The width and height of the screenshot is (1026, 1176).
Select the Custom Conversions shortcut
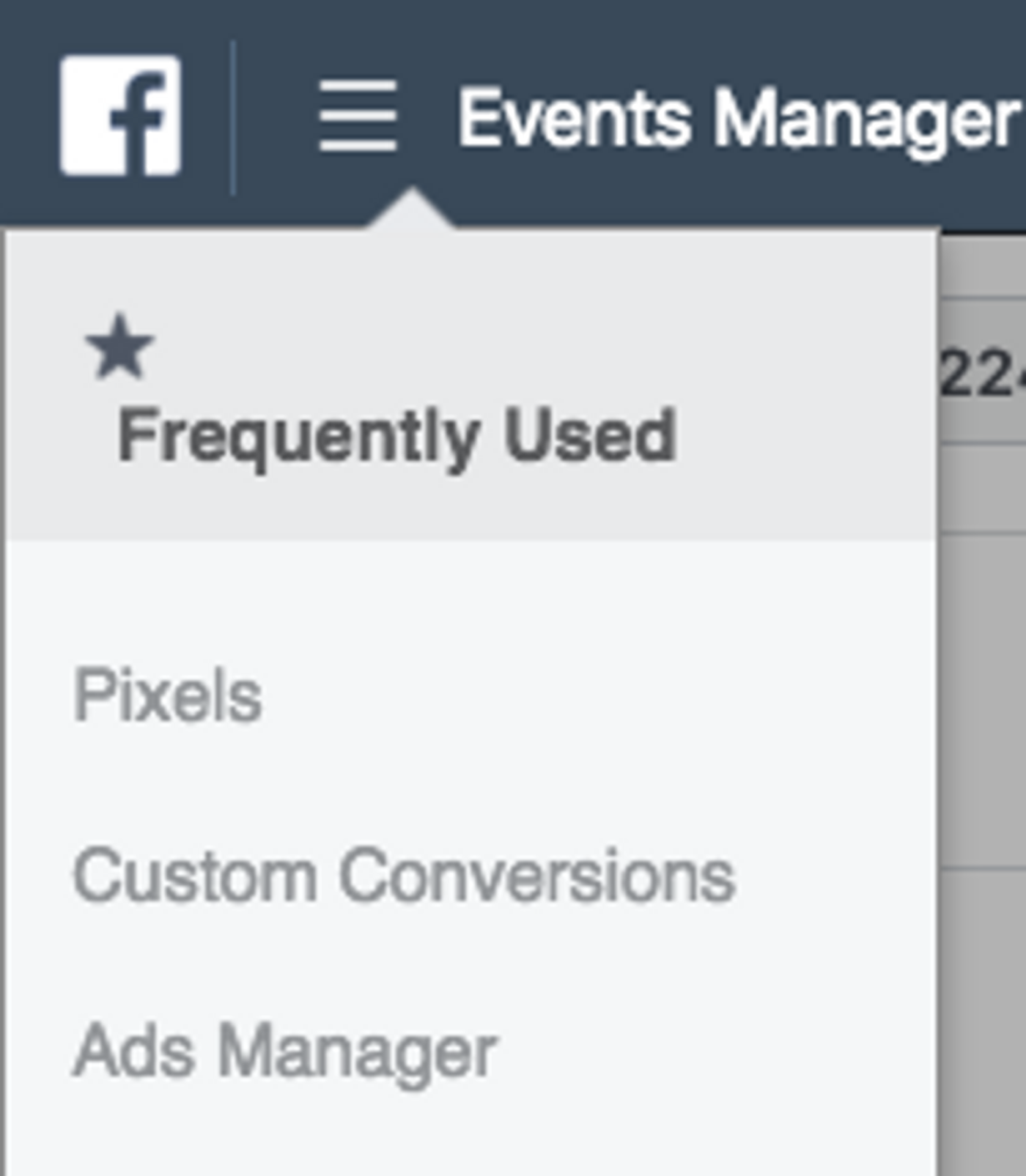[403, 876]
